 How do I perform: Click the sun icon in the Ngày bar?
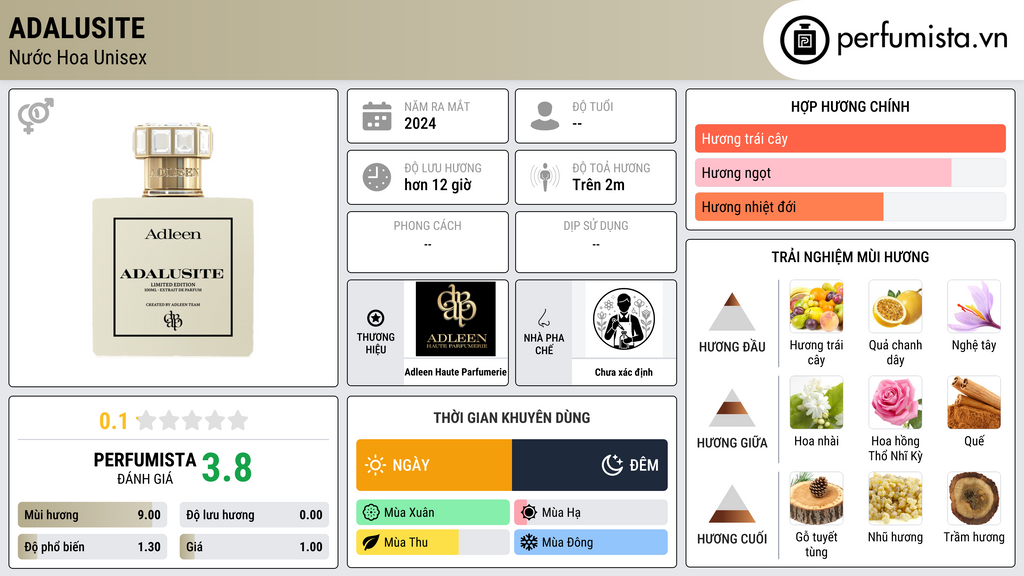tap(375, 465)
